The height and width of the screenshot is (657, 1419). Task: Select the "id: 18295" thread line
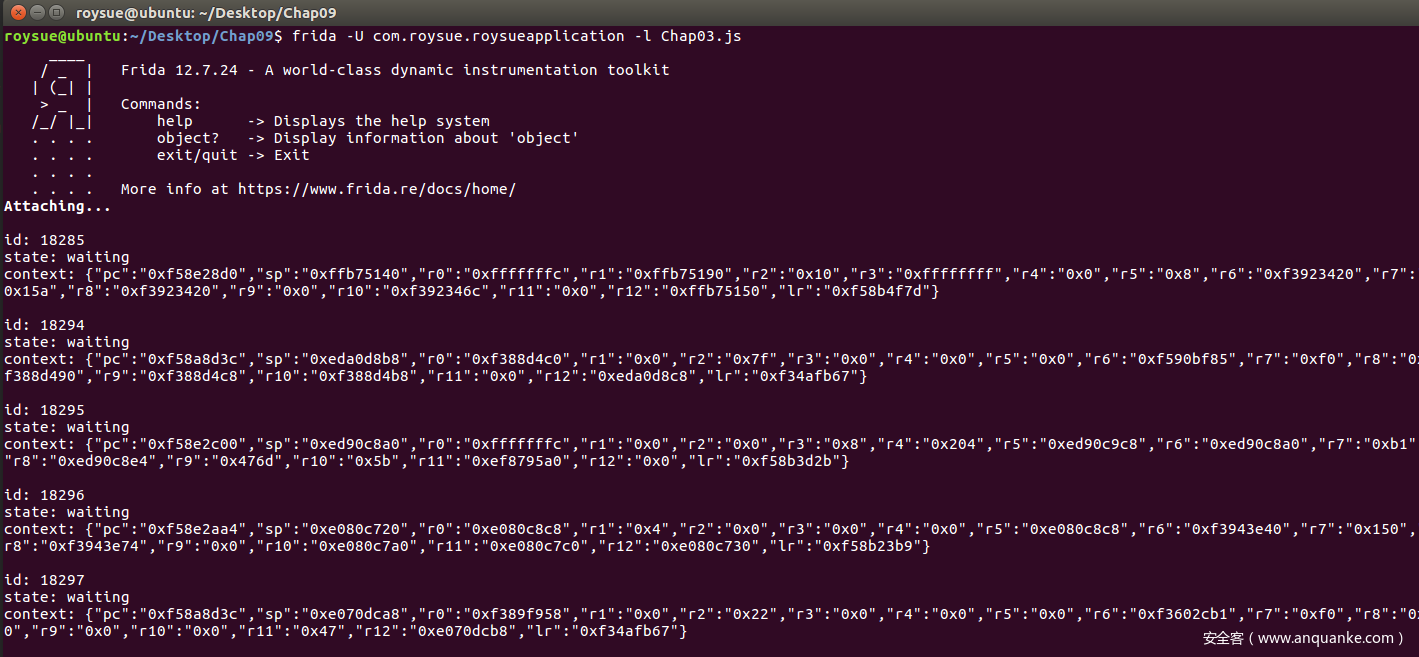coord(45,410)
